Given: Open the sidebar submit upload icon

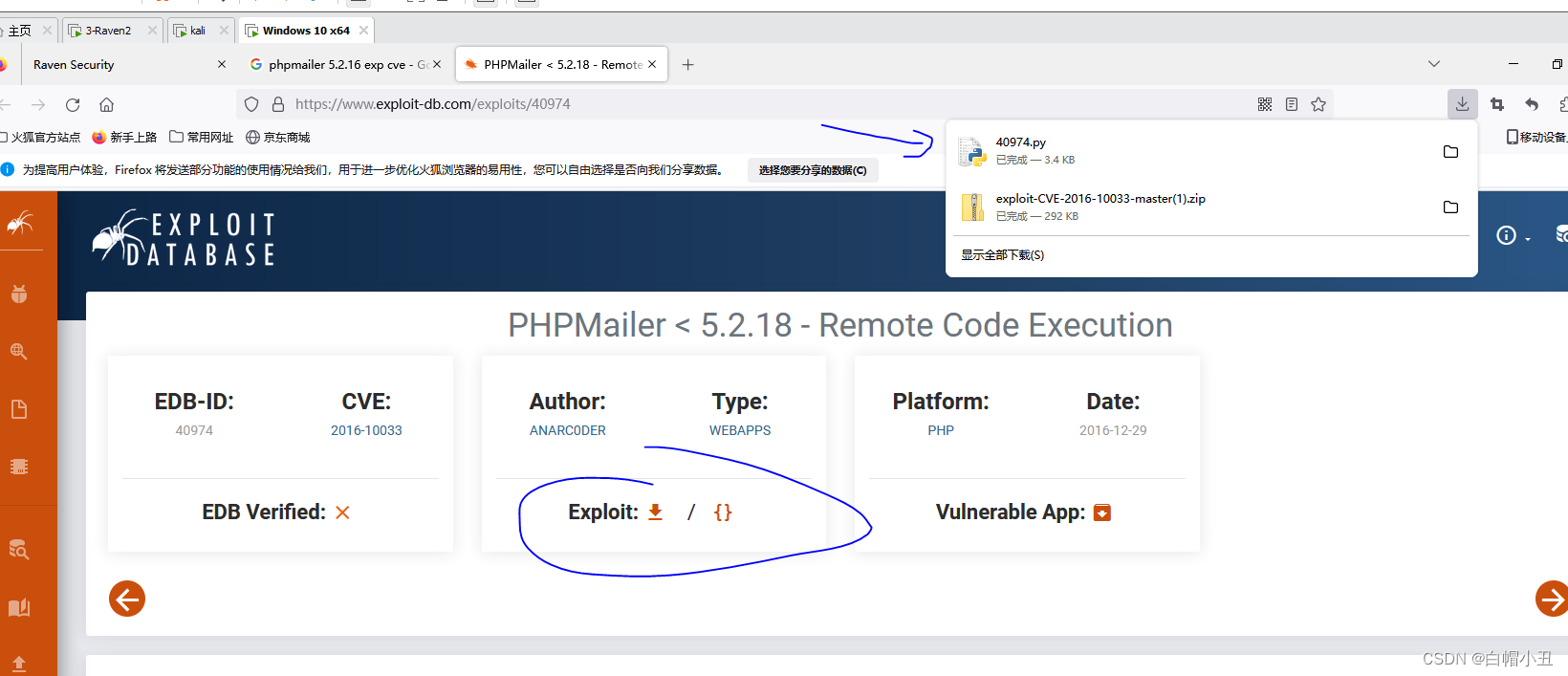Looking at the screenshot, I should click(x=19, y=664).
